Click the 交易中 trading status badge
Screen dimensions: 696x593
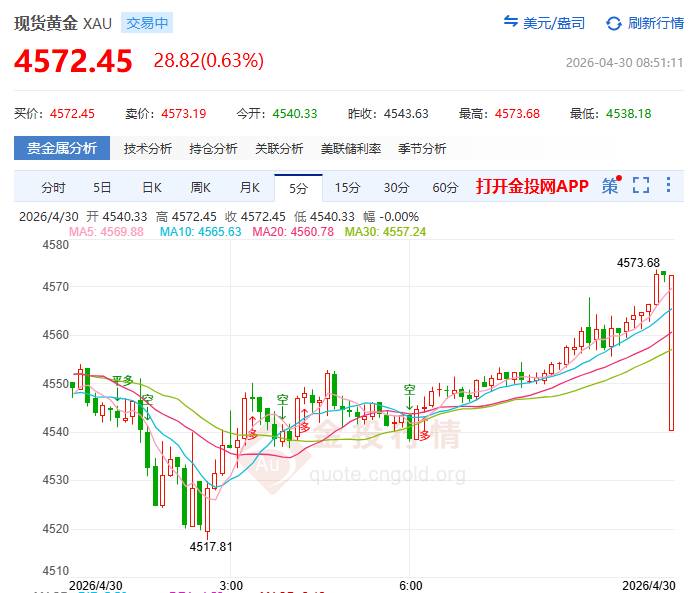(147, 23)
